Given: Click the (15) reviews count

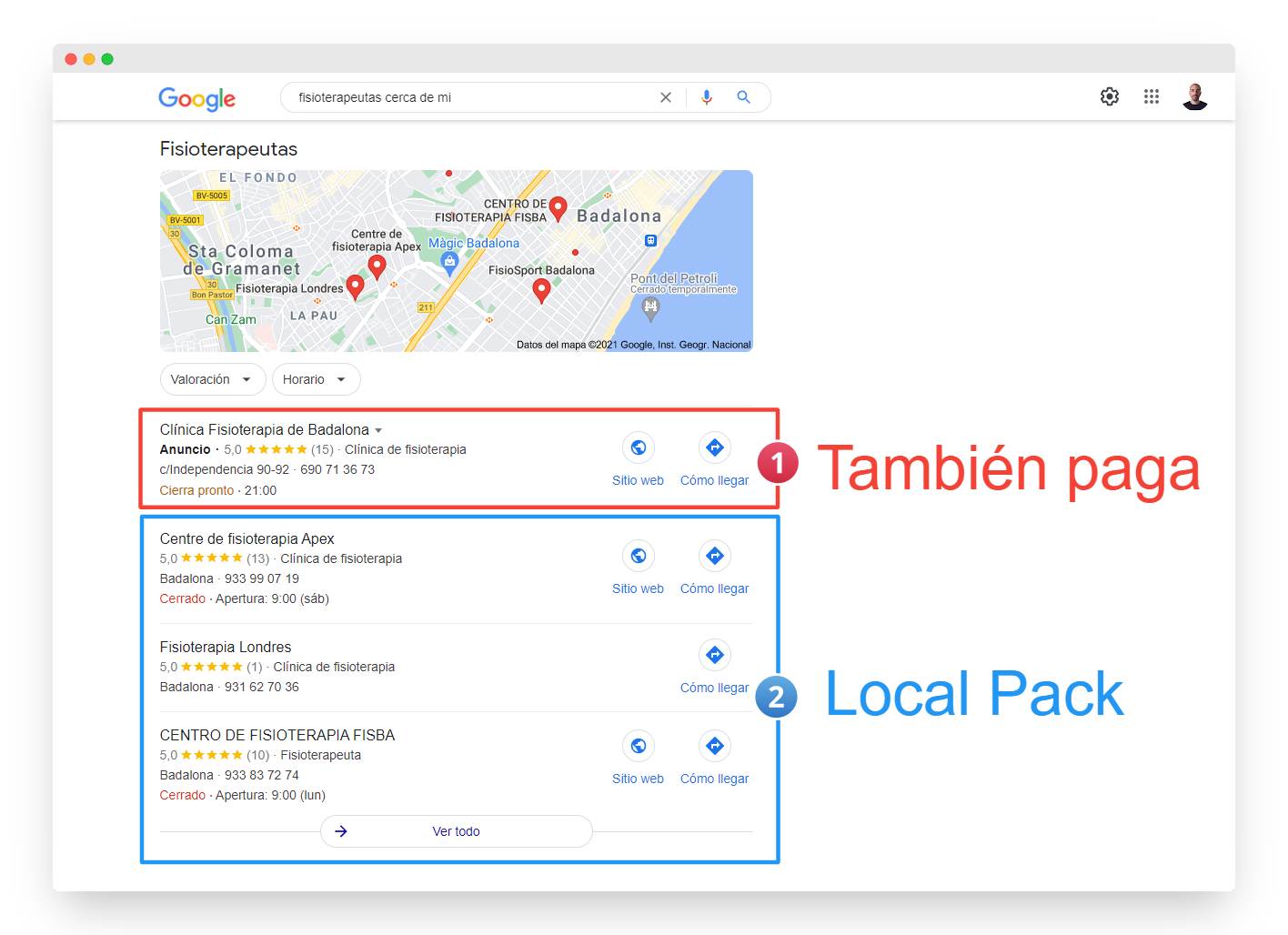Looking at the screenshot, I should pos(322,449).
